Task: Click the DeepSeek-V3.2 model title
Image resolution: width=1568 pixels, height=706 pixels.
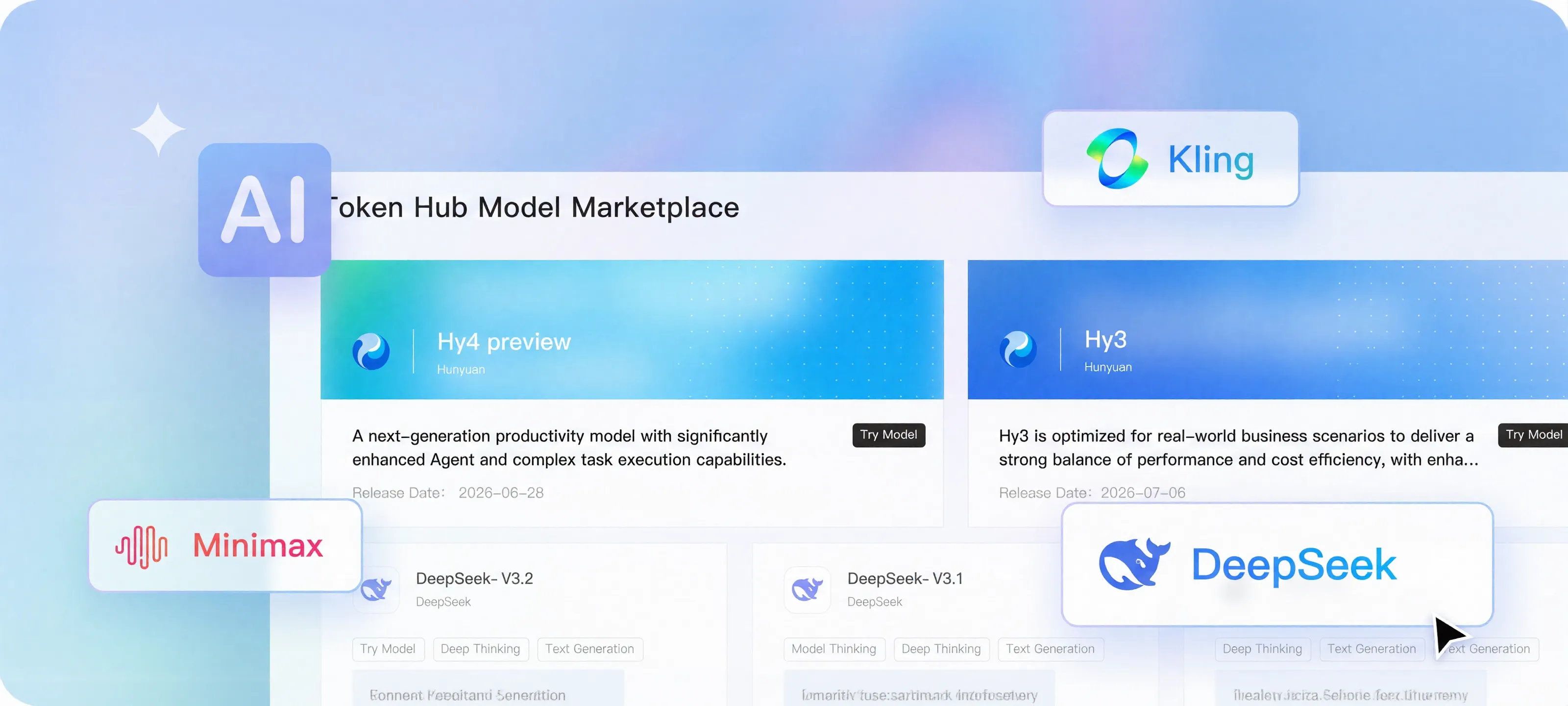Action: [474, 579]
